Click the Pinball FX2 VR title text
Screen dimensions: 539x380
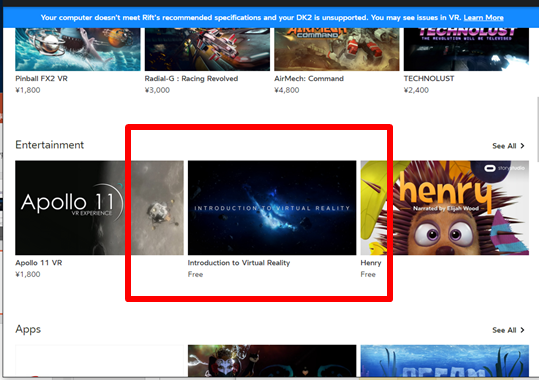(x=41, y=78)
